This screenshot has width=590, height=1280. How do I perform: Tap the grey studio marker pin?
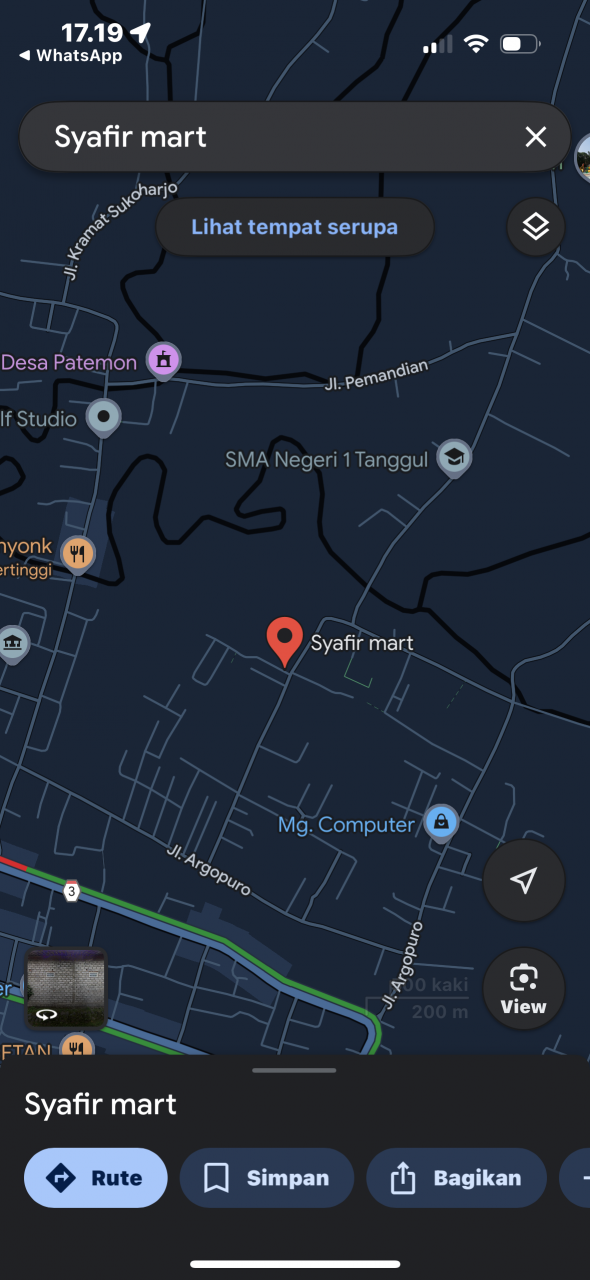[x=103, y=417]
